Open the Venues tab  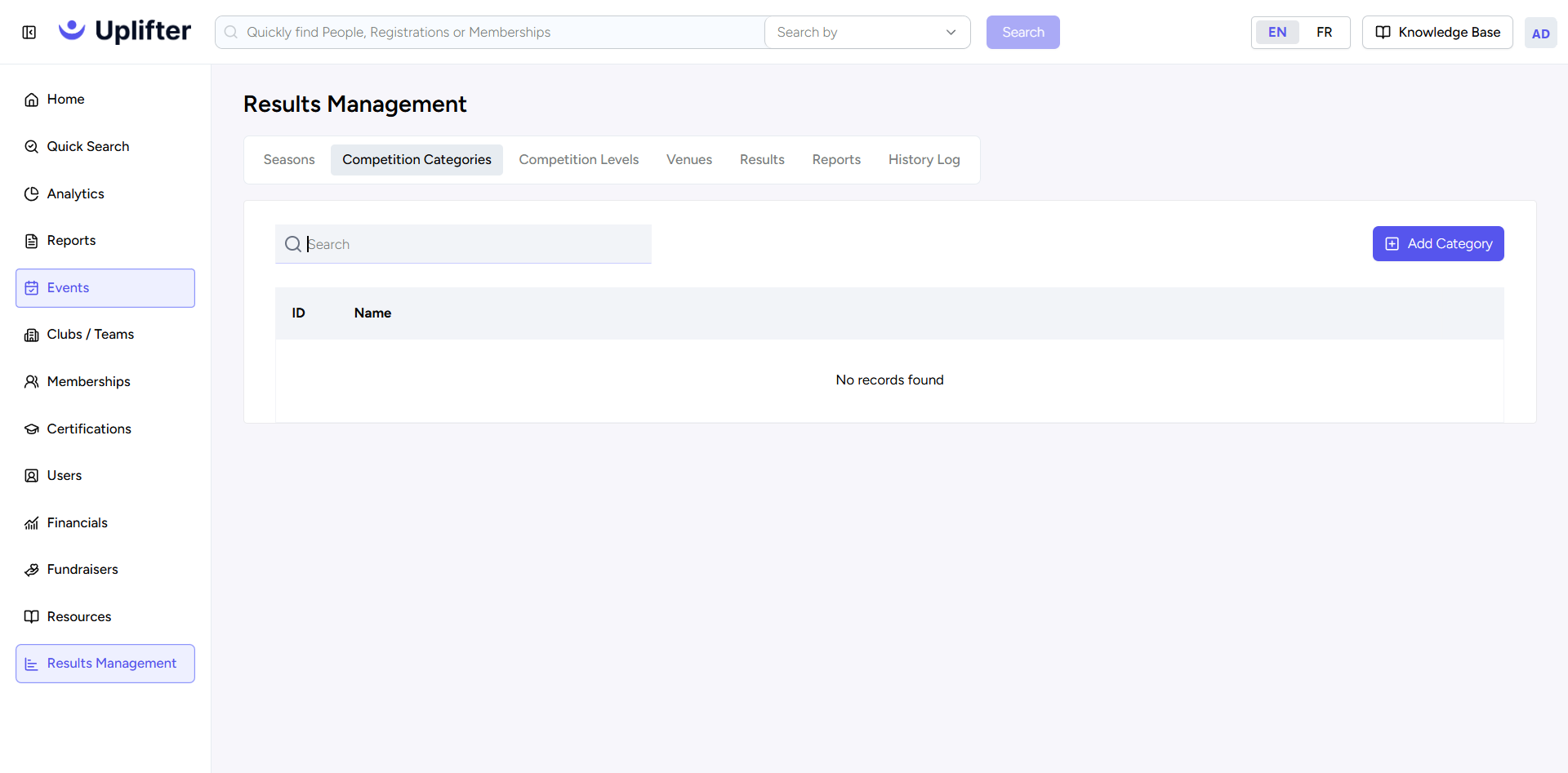[689, 160]
